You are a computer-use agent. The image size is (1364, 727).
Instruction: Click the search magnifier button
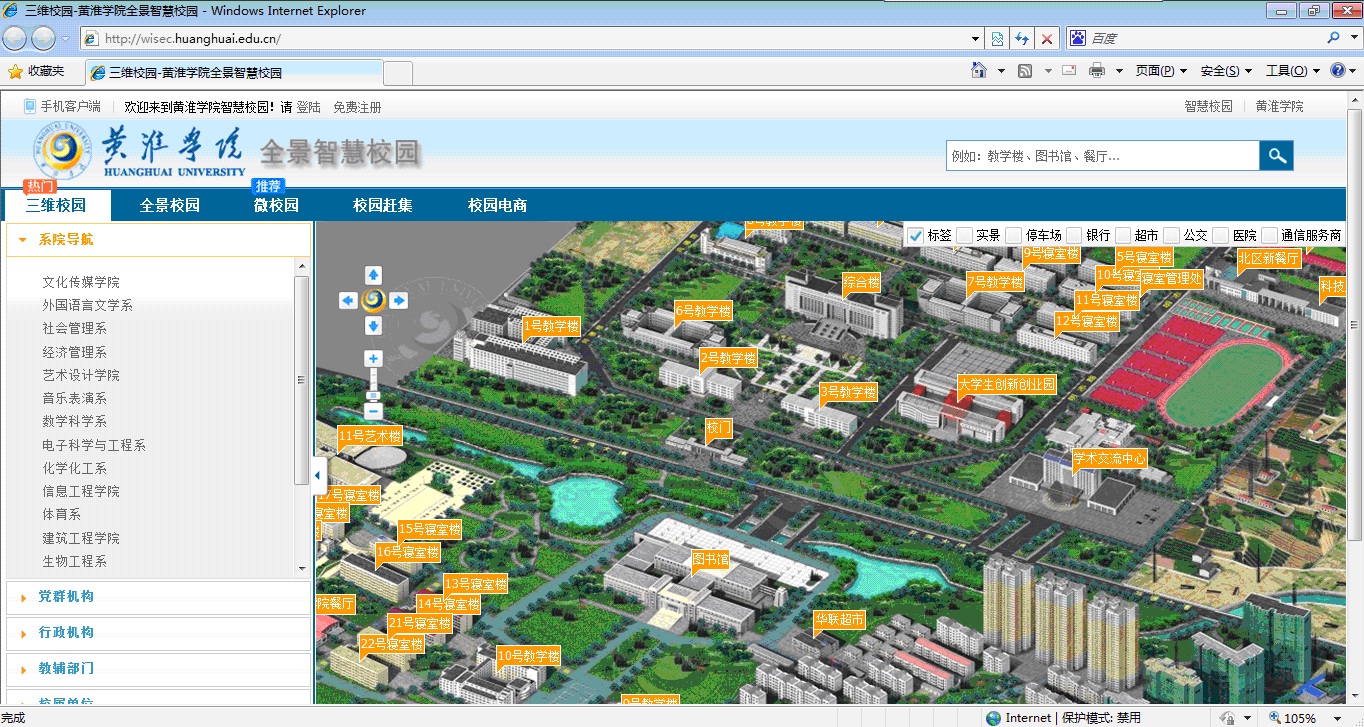[x=1276, y=156]
